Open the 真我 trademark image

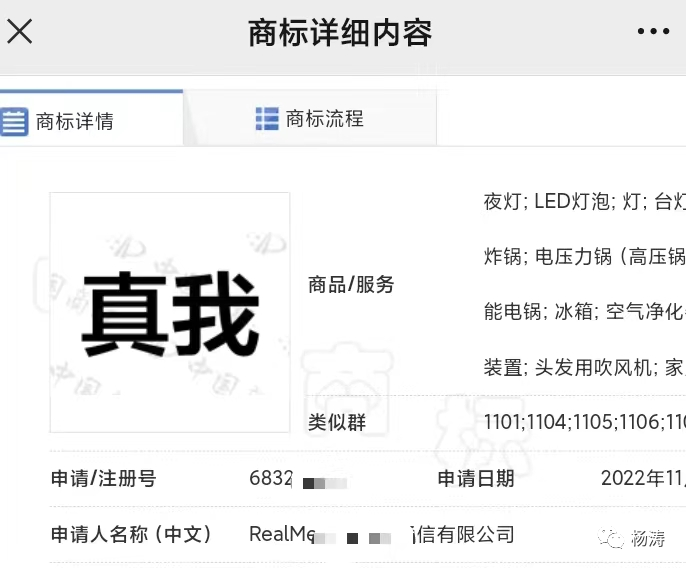170,312
